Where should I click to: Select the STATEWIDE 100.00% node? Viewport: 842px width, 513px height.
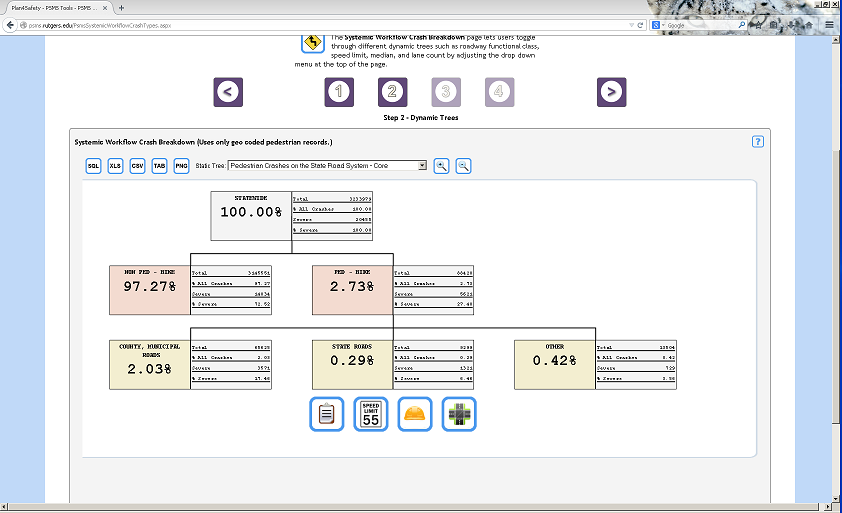pos(251,216)
